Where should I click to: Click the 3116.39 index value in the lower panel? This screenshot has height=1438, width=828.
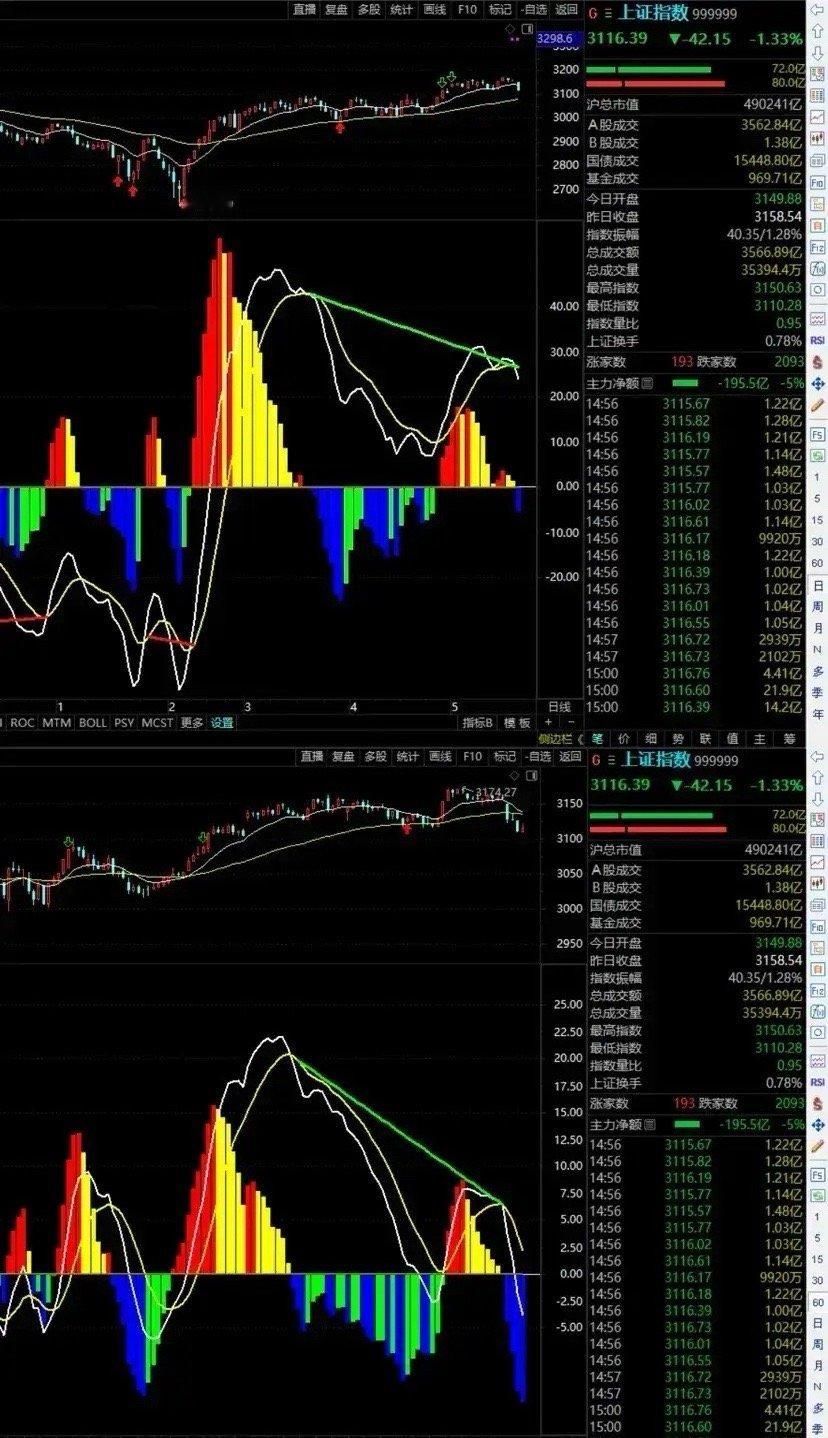point(619,785)
